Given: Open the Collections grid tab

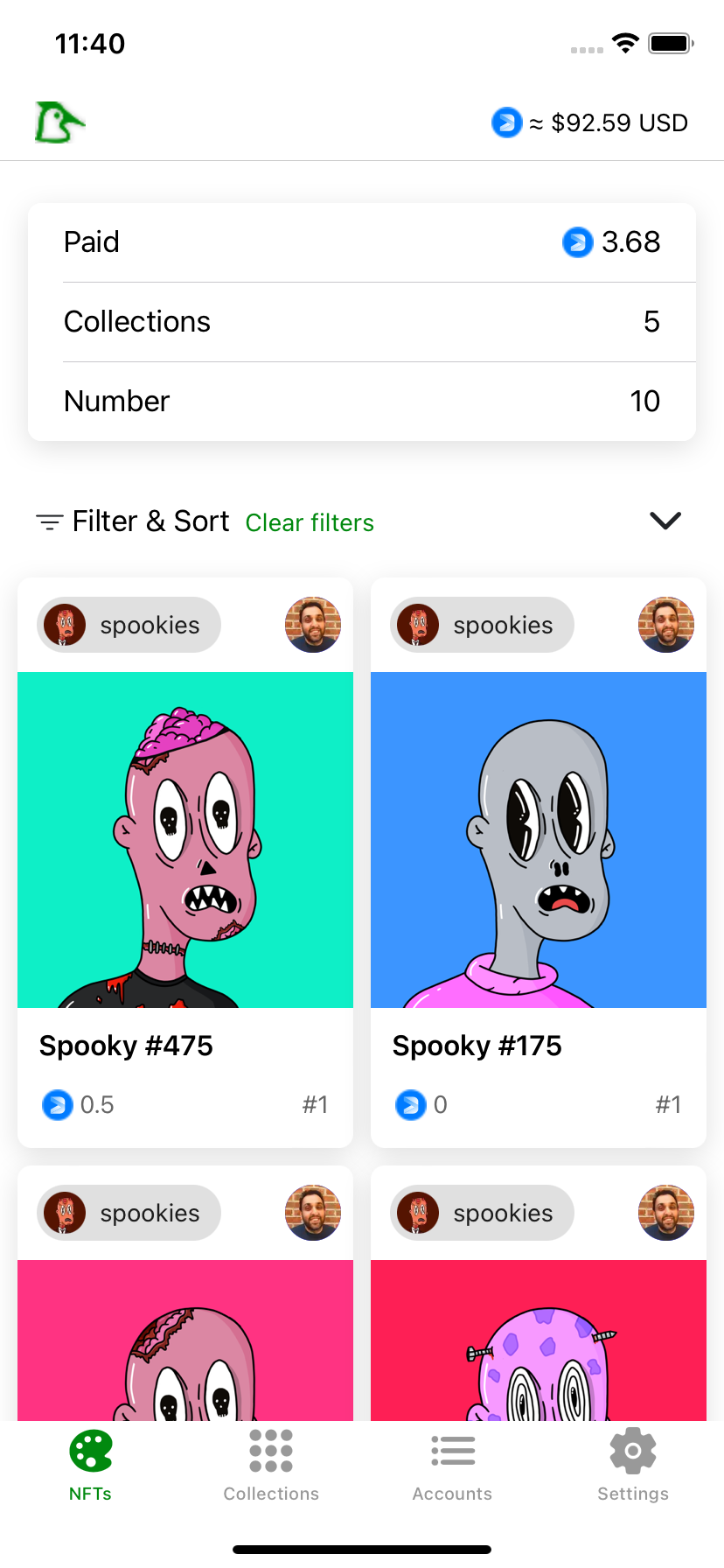Looking at the screenshot, I should [271, 1464].
